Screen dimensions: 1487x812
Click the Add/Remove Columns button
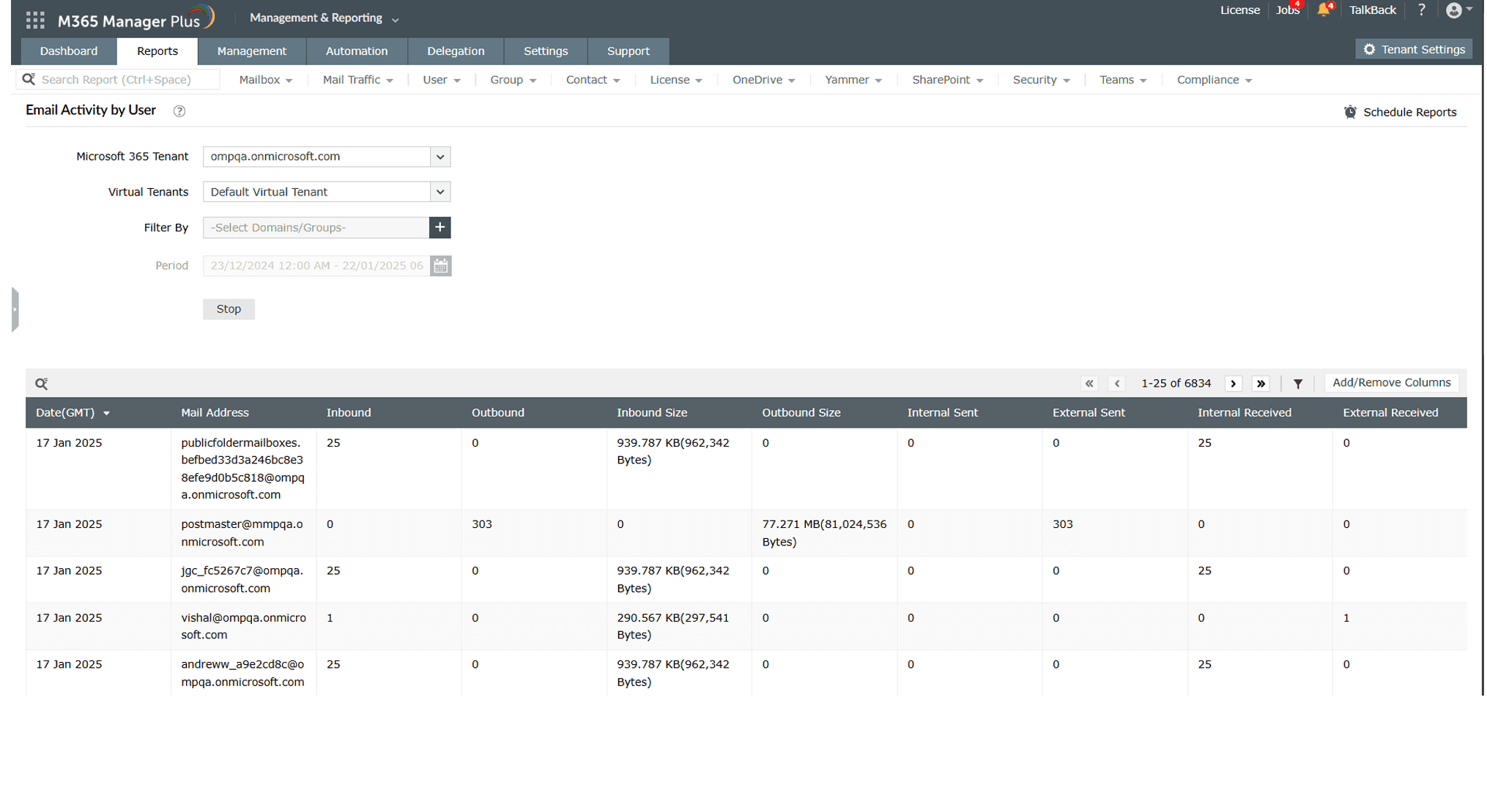(1391, 383)
